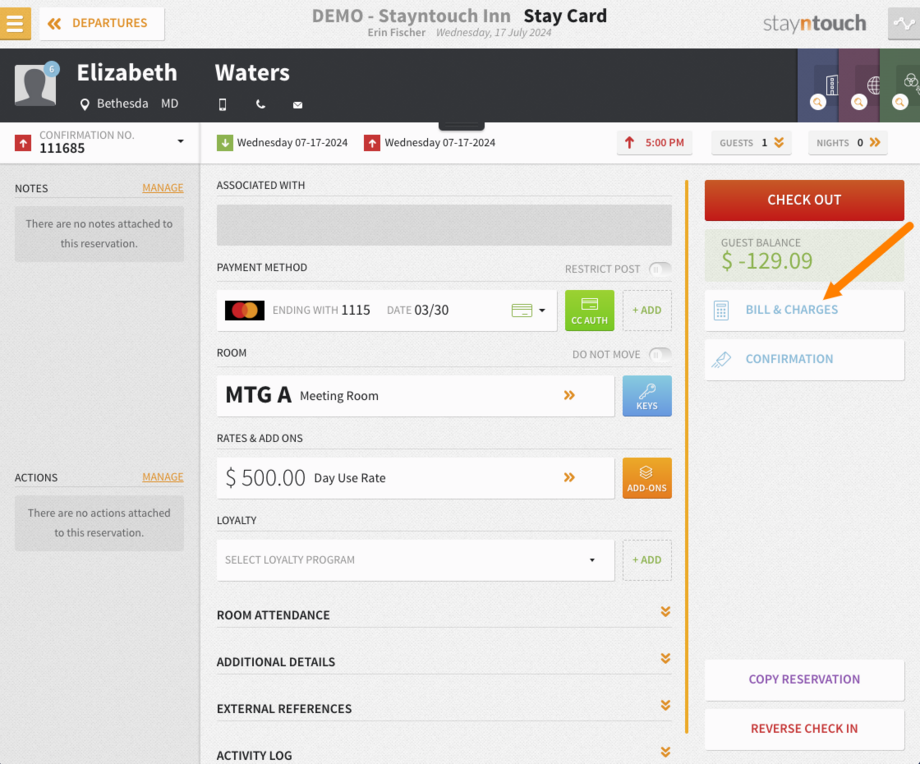Go back to Departures list
Image resolution: width=920 pixels, height=764 pixels.
(102, 23)
